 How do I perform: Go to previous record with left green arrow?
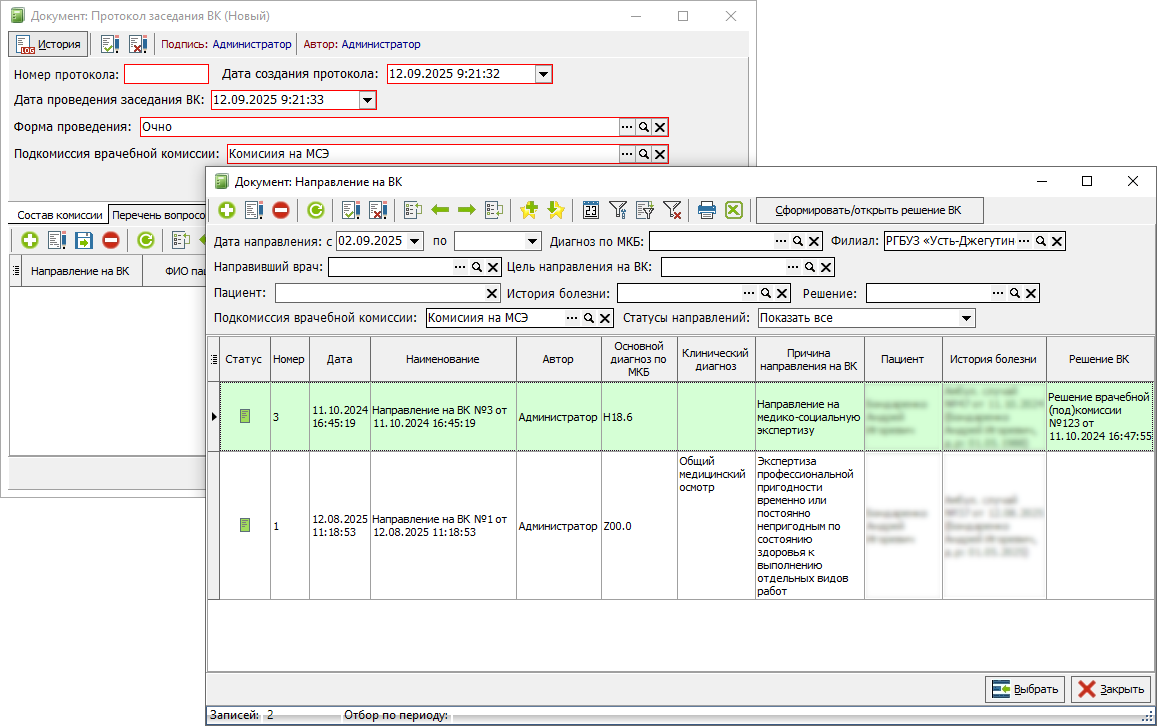[441, 210]
